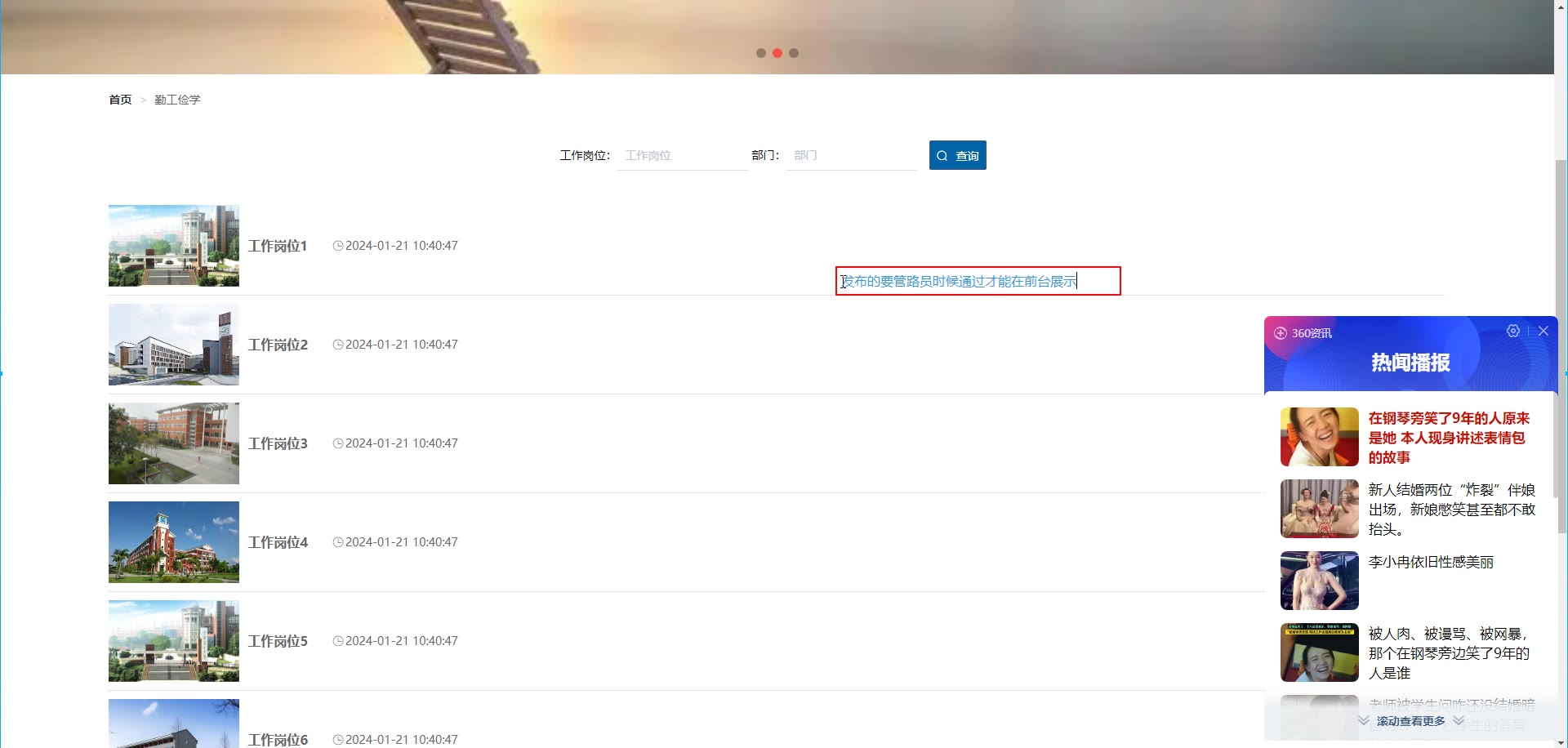Click the page vertical scrollbar
The image size is (1568, 748).
coord(1561,347)
